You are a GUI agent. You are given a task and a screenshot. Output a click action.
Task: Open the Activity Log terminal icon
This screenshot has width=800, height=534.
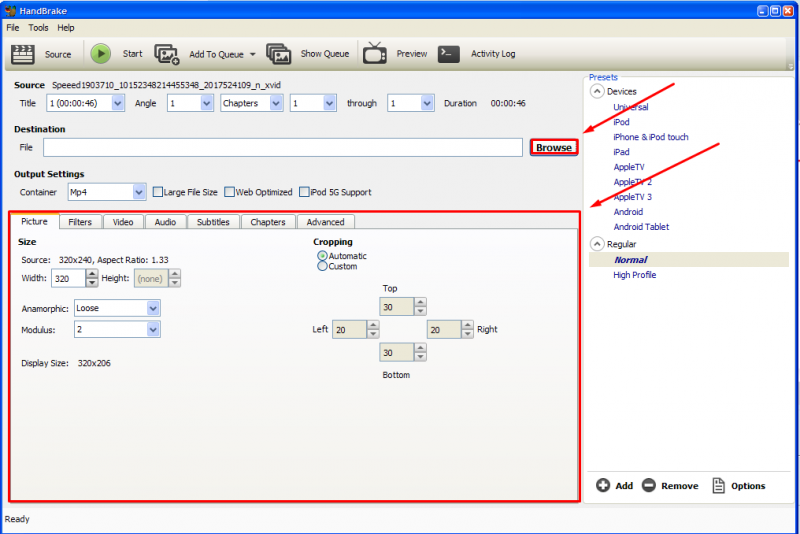449,54
